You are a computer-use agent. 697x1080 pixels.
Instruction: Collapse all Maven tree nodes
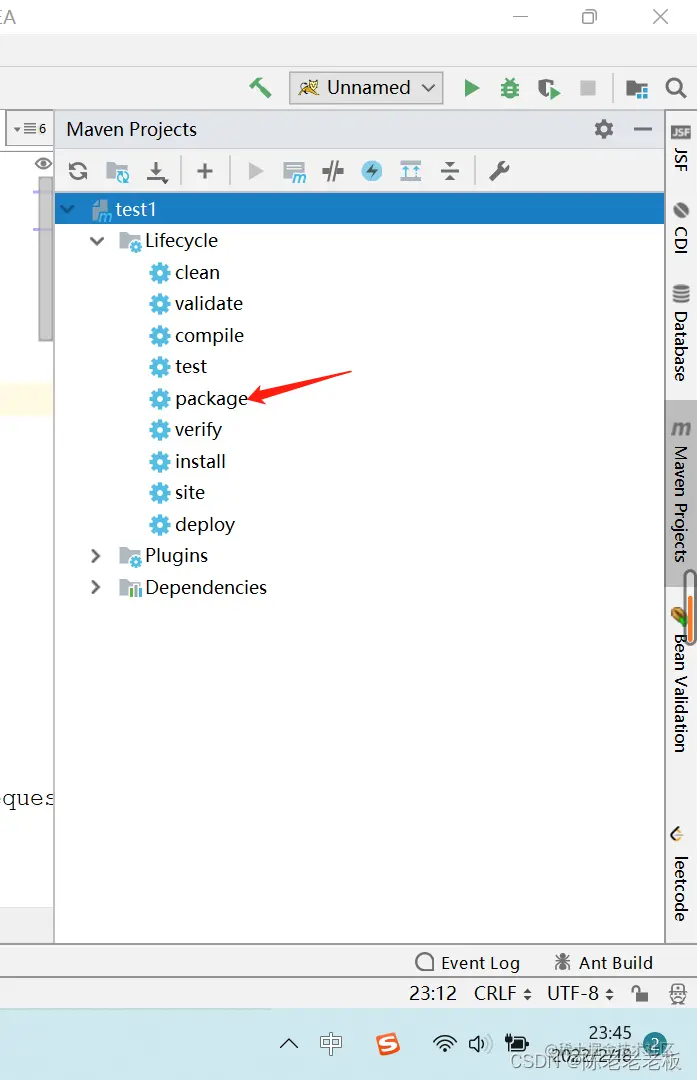click(x=450, y=171)
